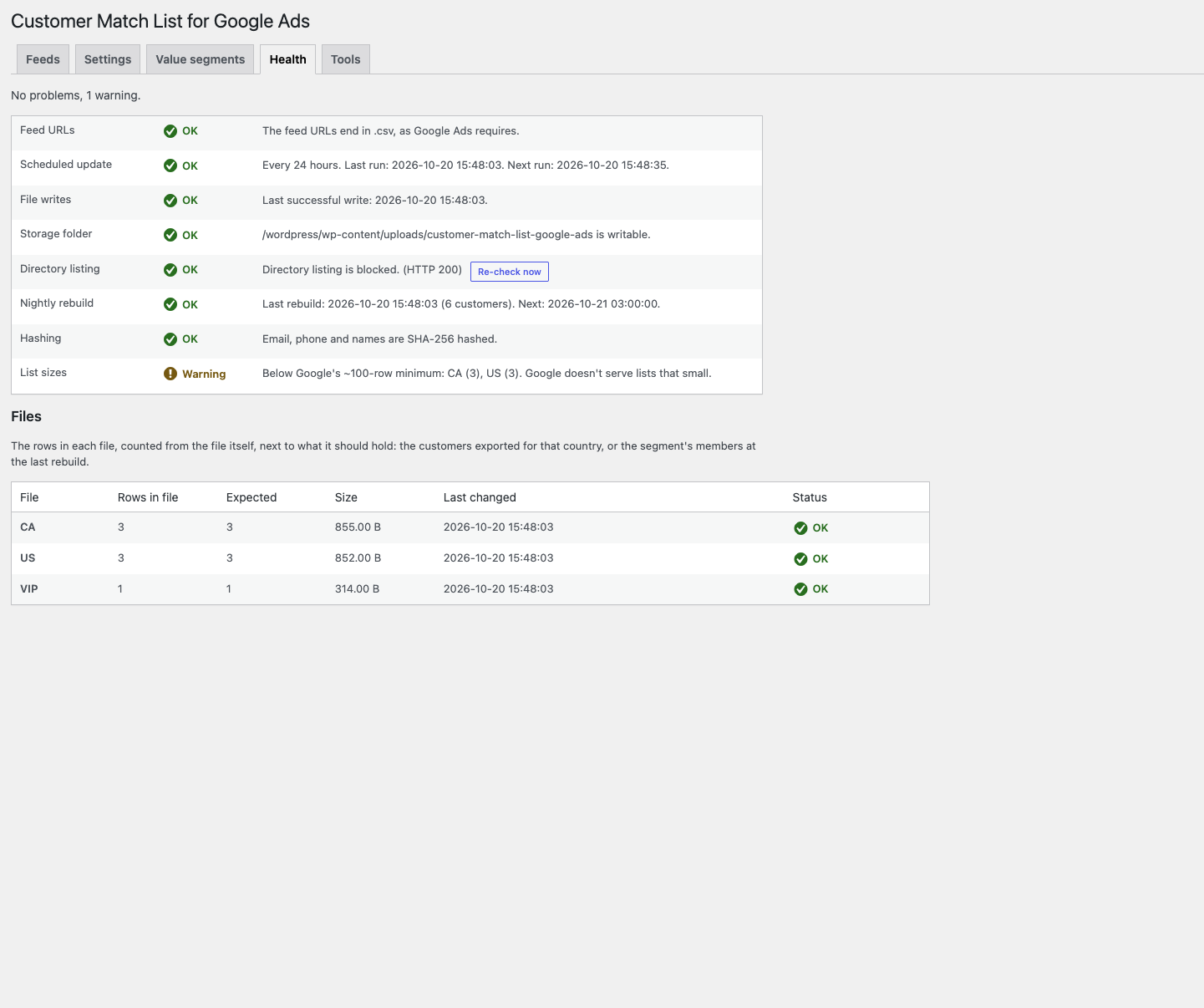Click the '314.00 B' size cell
The height and width of the screenshot is (1008, 1204).
pyautogui.click(x=357, y=589)
